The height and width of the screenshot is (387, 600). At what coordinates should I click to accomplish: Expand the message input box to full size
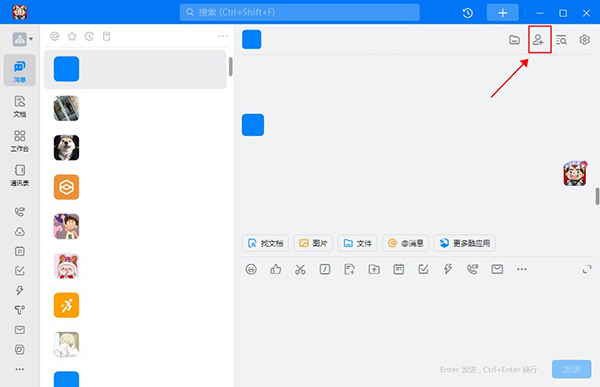[587, 269]
